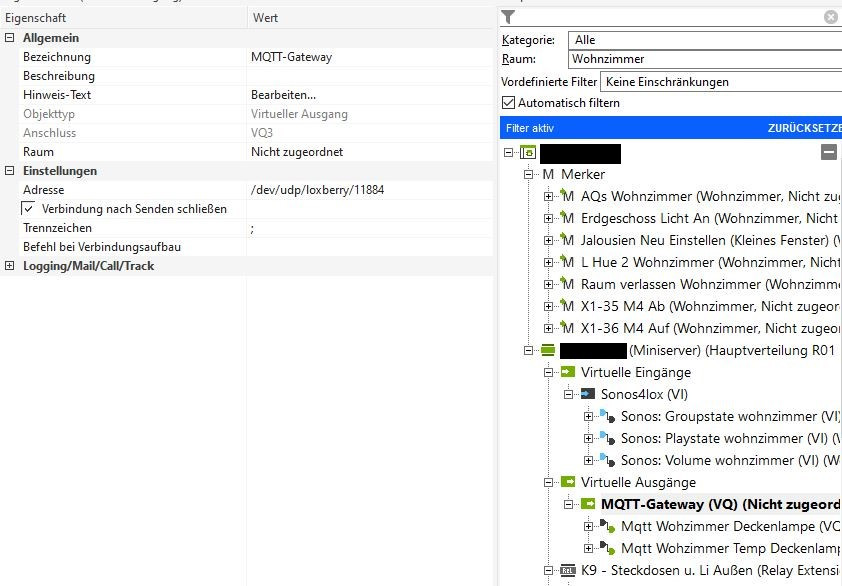The width and height of the screenshot is (842, 586).
Task: Select the Erdgeschoss Licht An tree row
Action: coord(709,218)
